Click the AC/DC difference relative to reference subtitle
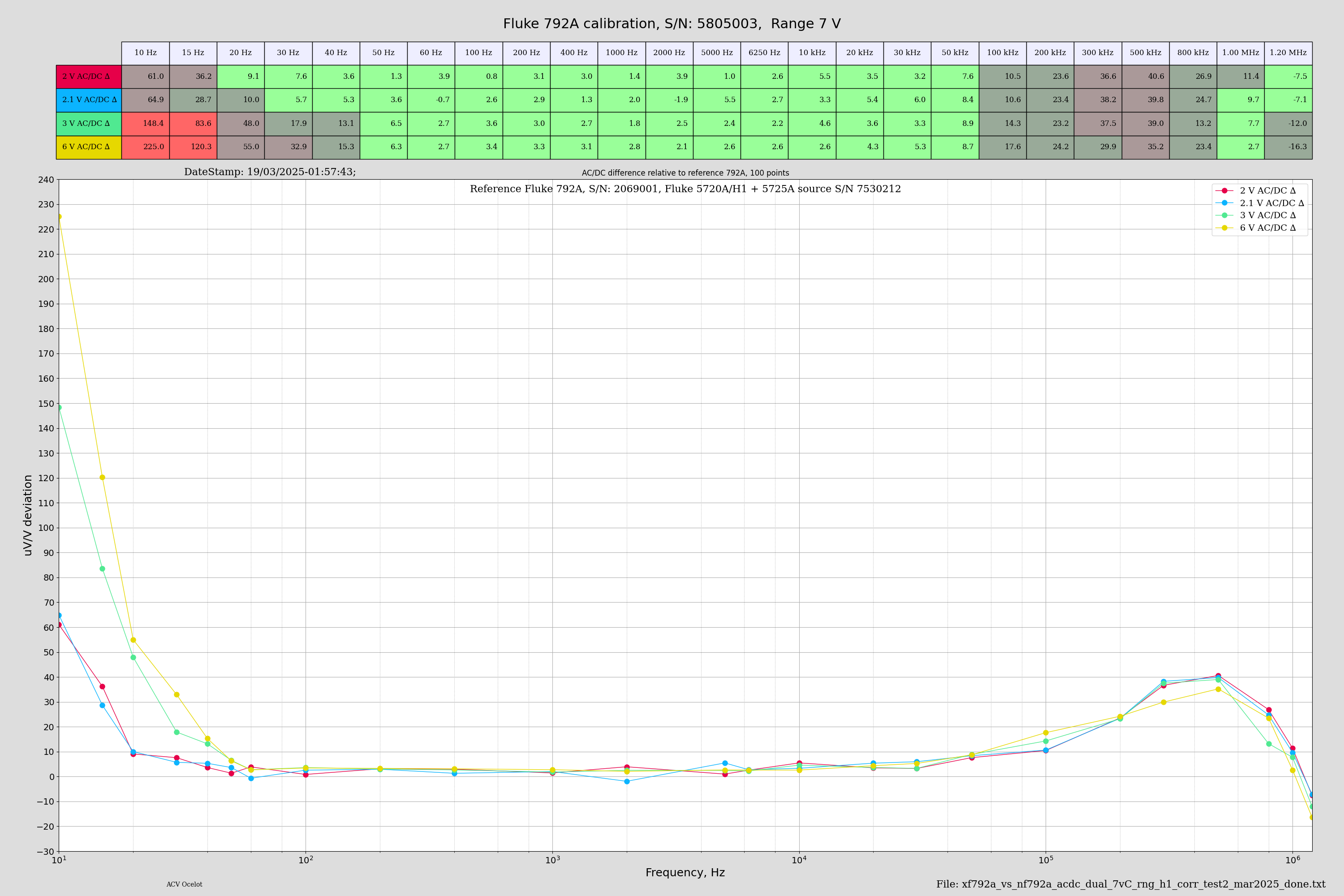This screenshot has width=1344, height=896. (x=685, y=173)
